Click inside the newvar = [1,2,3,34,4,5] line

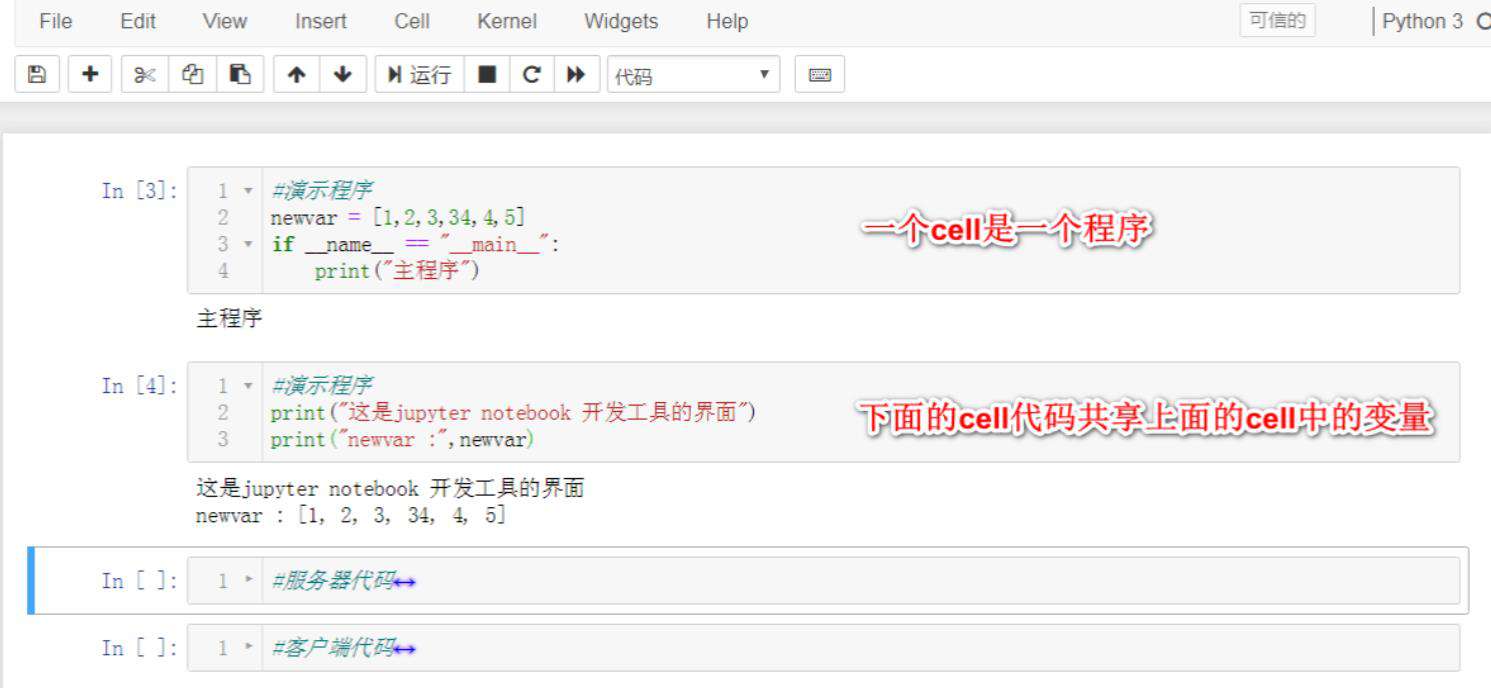coord(398,217)
